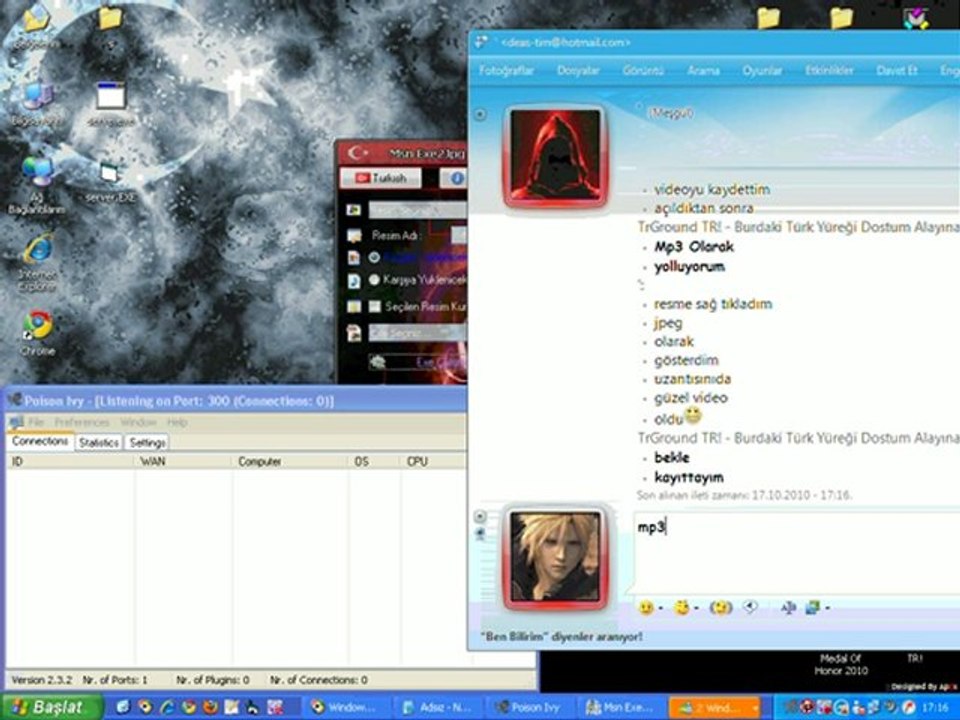Viewport: 960px width, 720px height.
Task: Select the first radio option under Resim Adı
Action: pyautogui.click(x=374, y=257)
